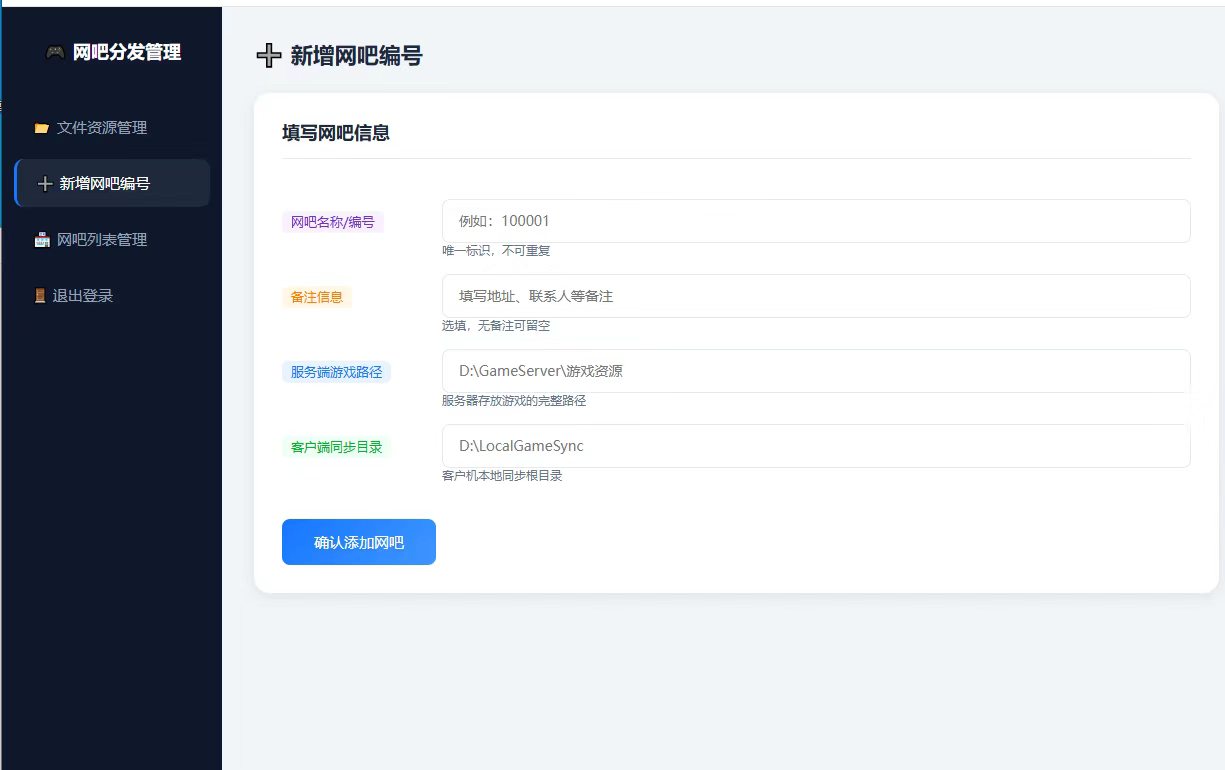Click the building icon for 网吧列表管理

pos(41,240)
